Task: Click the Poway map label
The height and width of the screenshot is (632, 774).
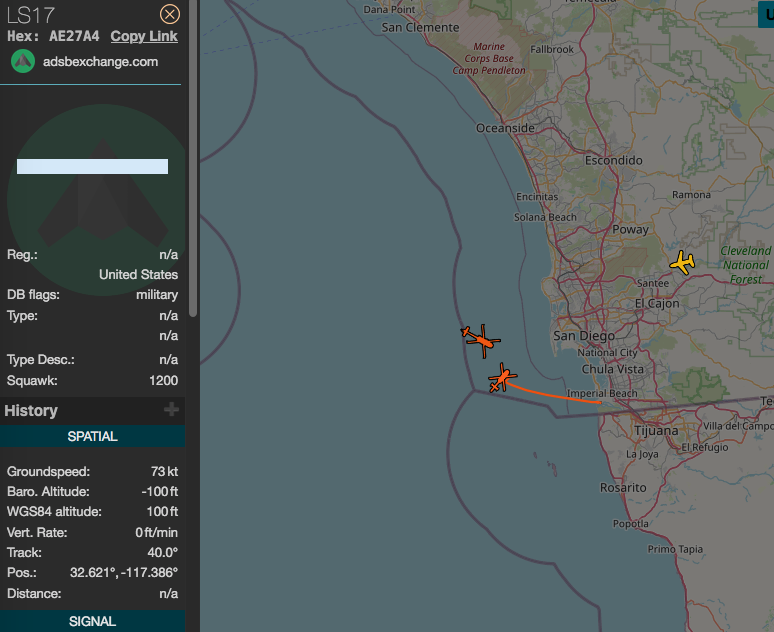Action: (x=630, y=230)
